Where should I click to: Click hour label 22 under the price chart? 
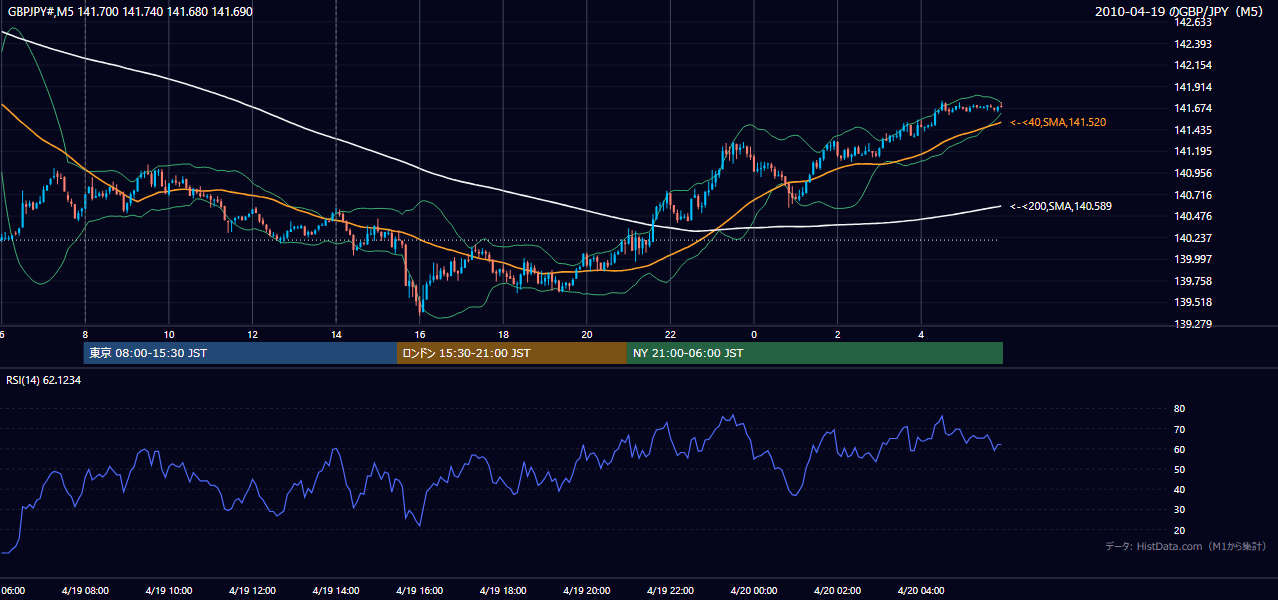click(670, 334)
